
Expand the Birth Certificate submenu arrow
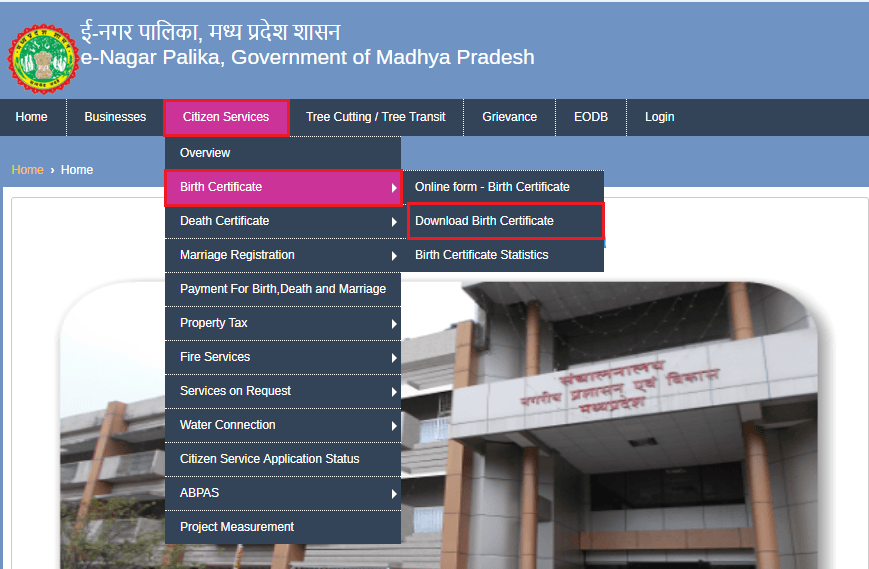click(x=394, y=188)
